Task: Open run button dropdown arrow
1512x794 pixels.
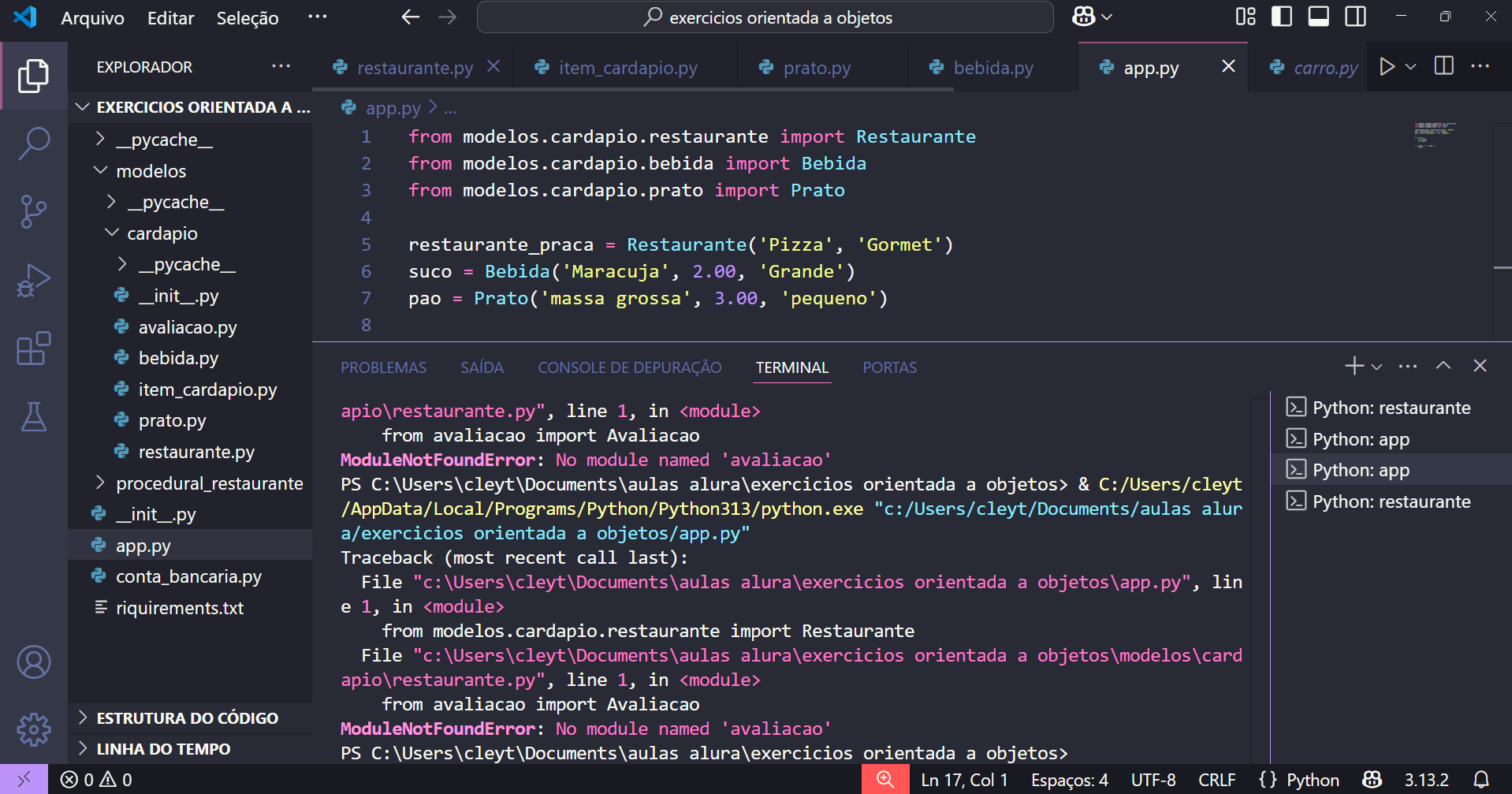Action: (x=1411, y=67)
